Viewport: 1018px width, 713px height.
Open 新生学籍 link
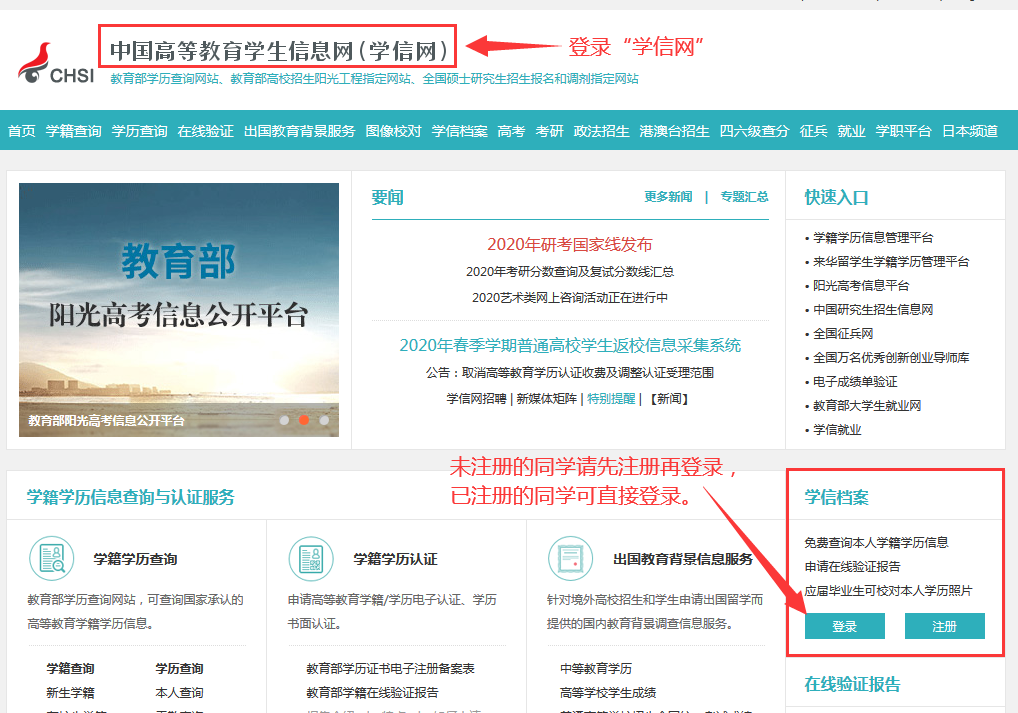pyautogui.click(x=70, y=692)
